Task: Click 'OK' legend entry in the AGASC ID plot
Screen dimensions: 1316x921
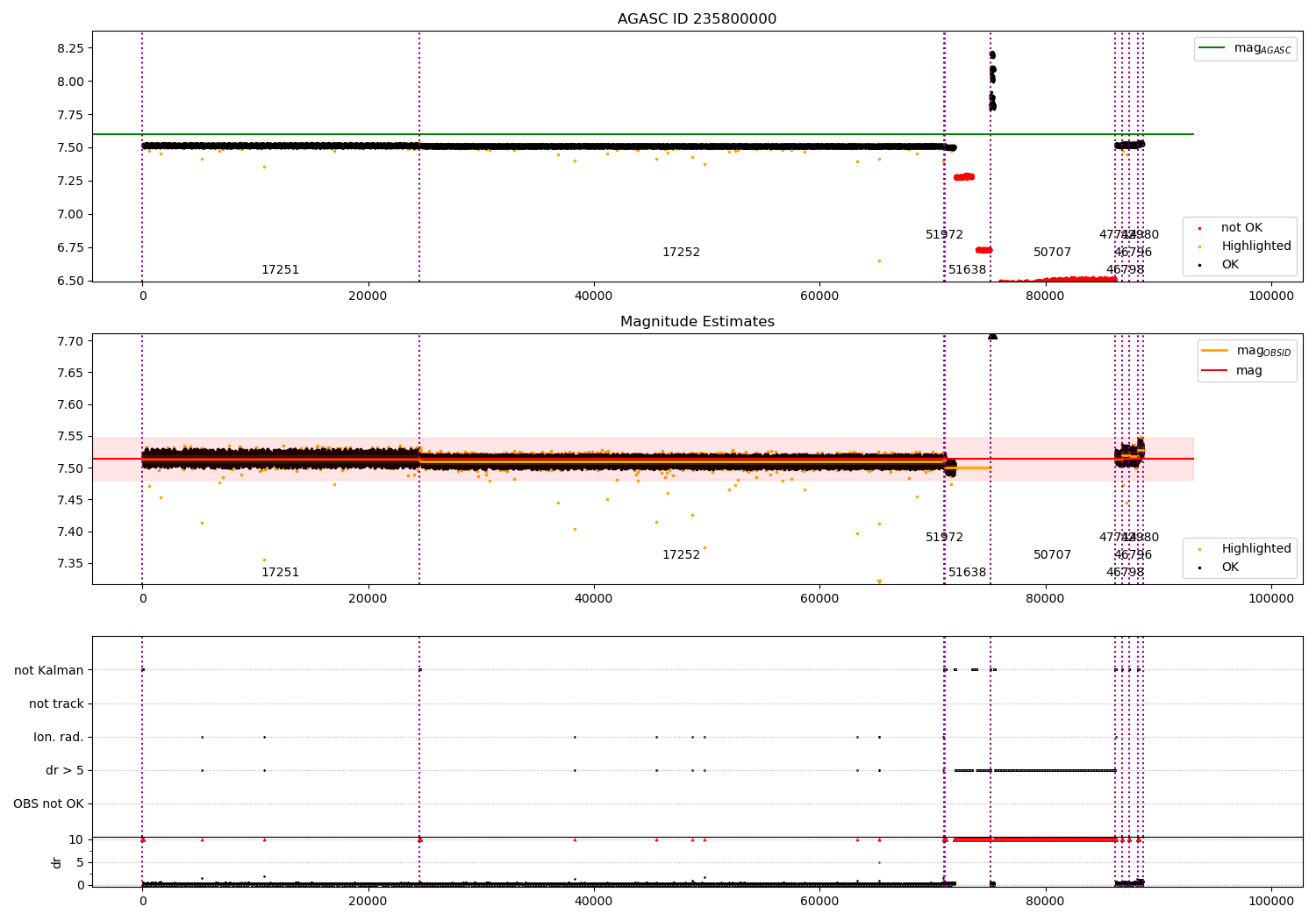Action: point(1219,264)
